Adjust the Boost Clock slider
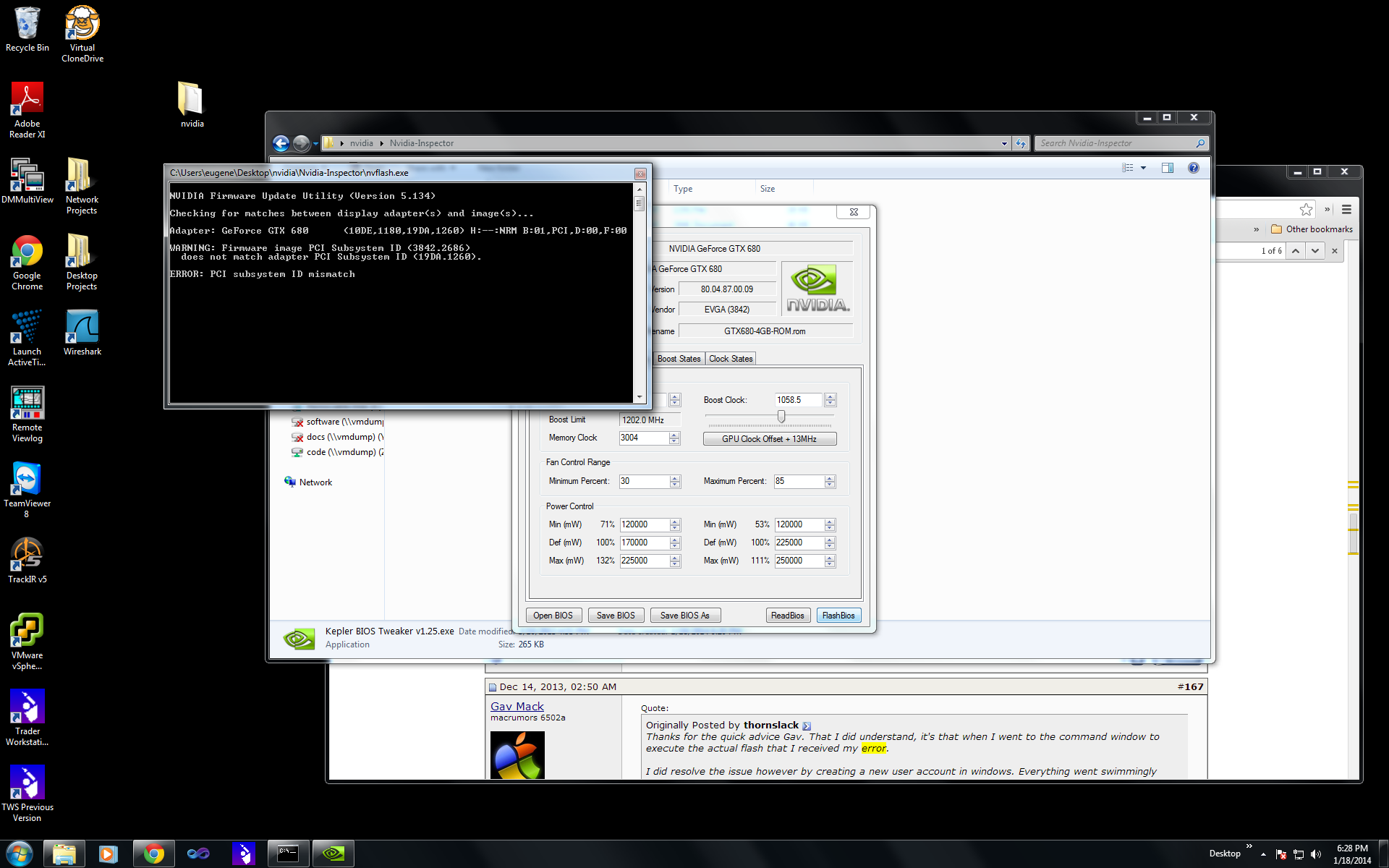This screenshot has width=1389, height=868. pos(781,417)
